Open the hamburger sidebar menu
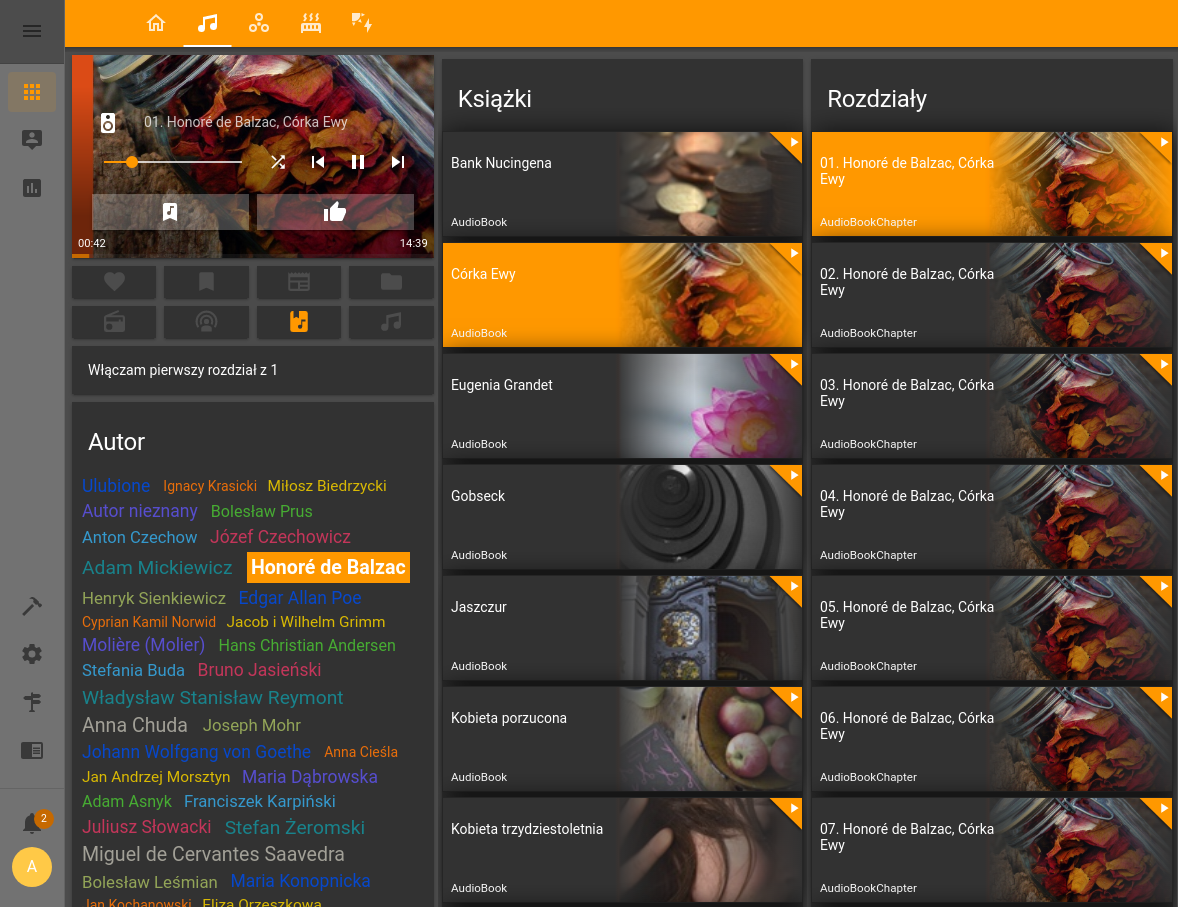Image resolution: width=1178 pixels, height=907 pixels. (32, 31)
